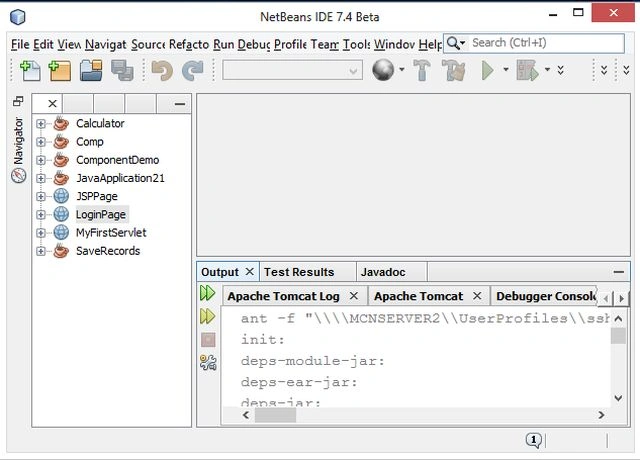The width and height of the screenshot is (640, 460).
Task: Expand the Calculator project node
Action: pos(40,123)
